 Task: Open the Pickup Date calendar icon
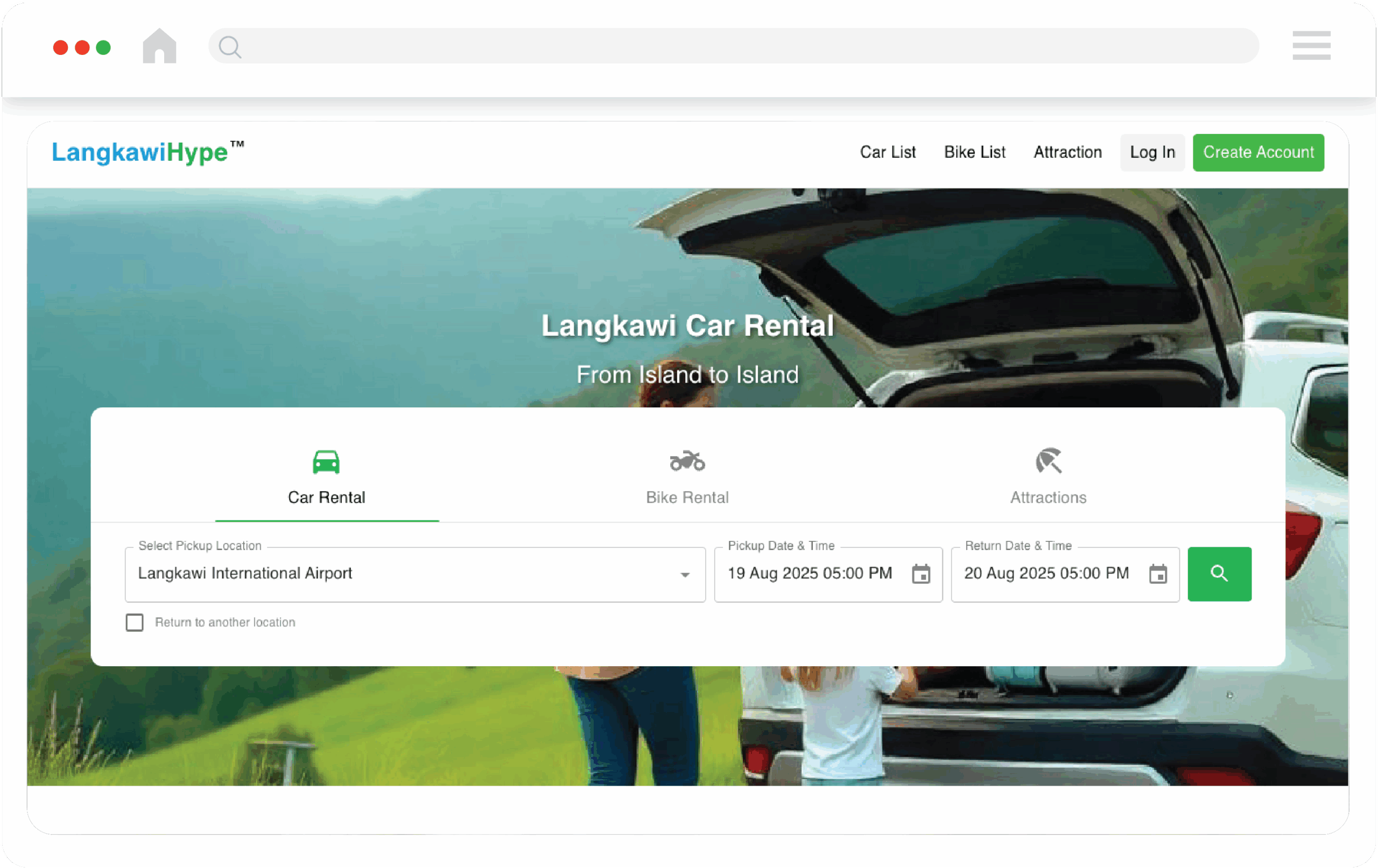tap(921, 574)
